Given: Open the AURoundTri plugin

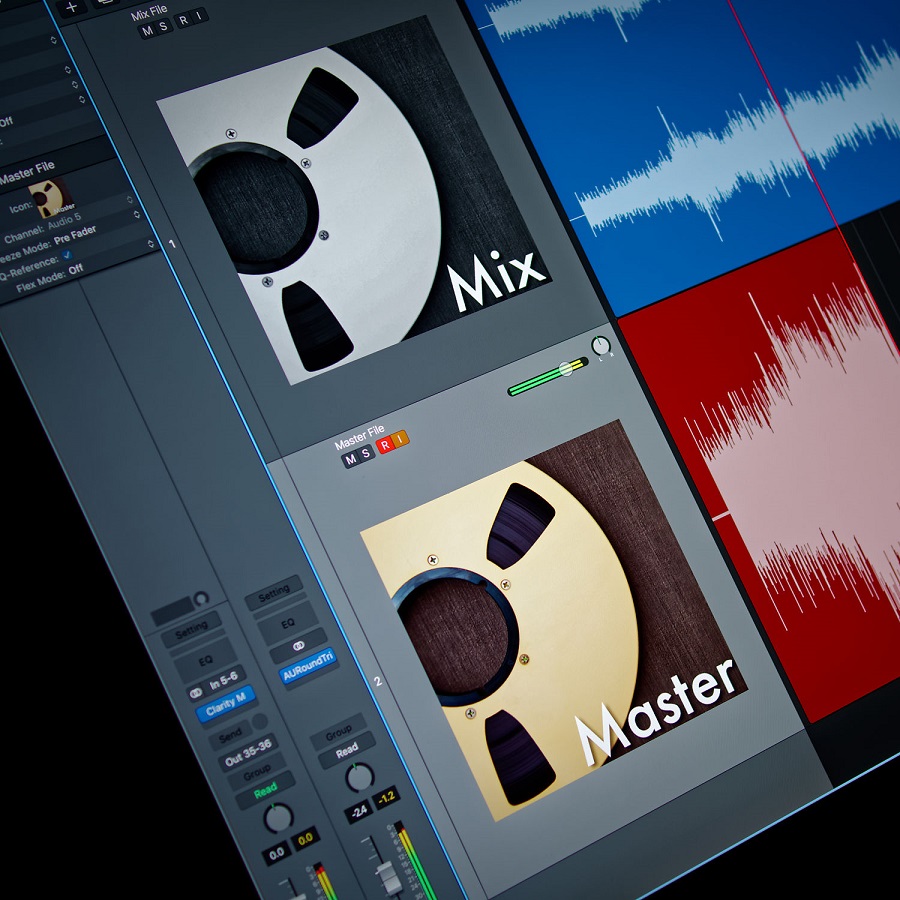Looking at the screenshot, I should (308, 666).
